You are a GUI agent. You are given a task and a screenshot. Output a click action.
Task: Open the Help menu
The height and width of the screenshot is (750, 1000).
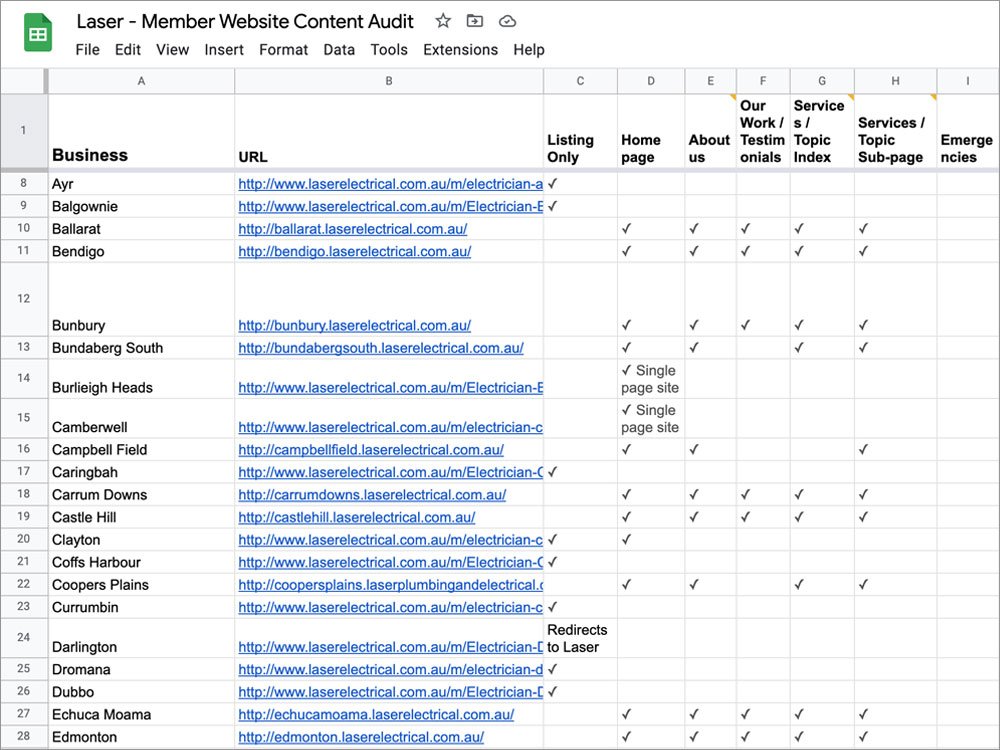529,50
